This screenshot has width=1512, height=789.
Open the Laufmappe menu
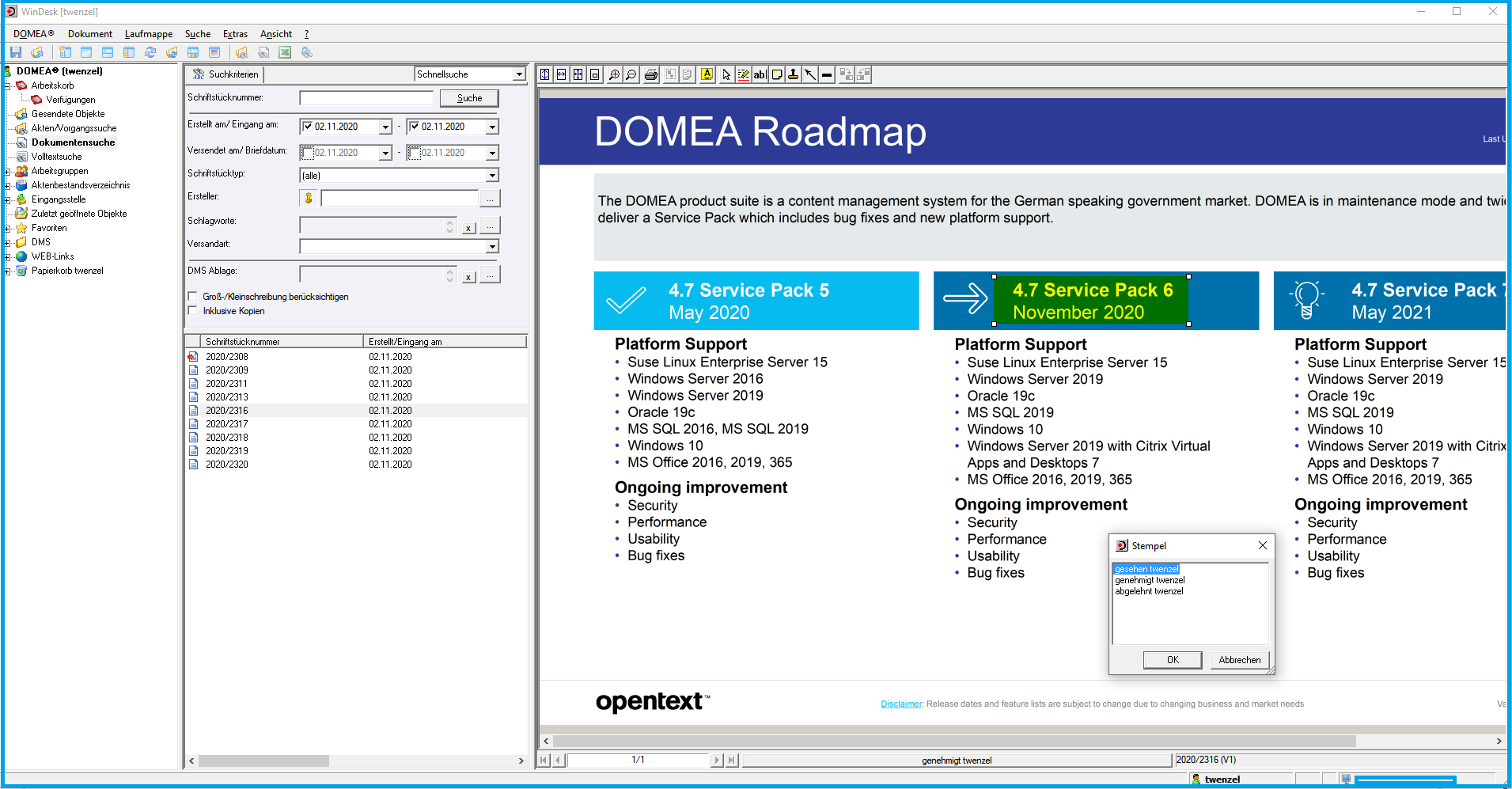click(148, 34)
